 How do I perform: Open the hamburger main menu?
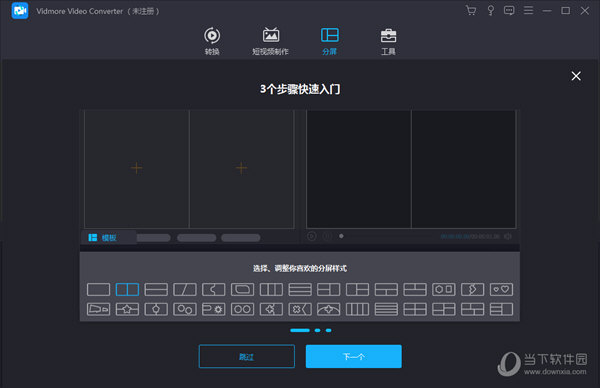(528, 10)
